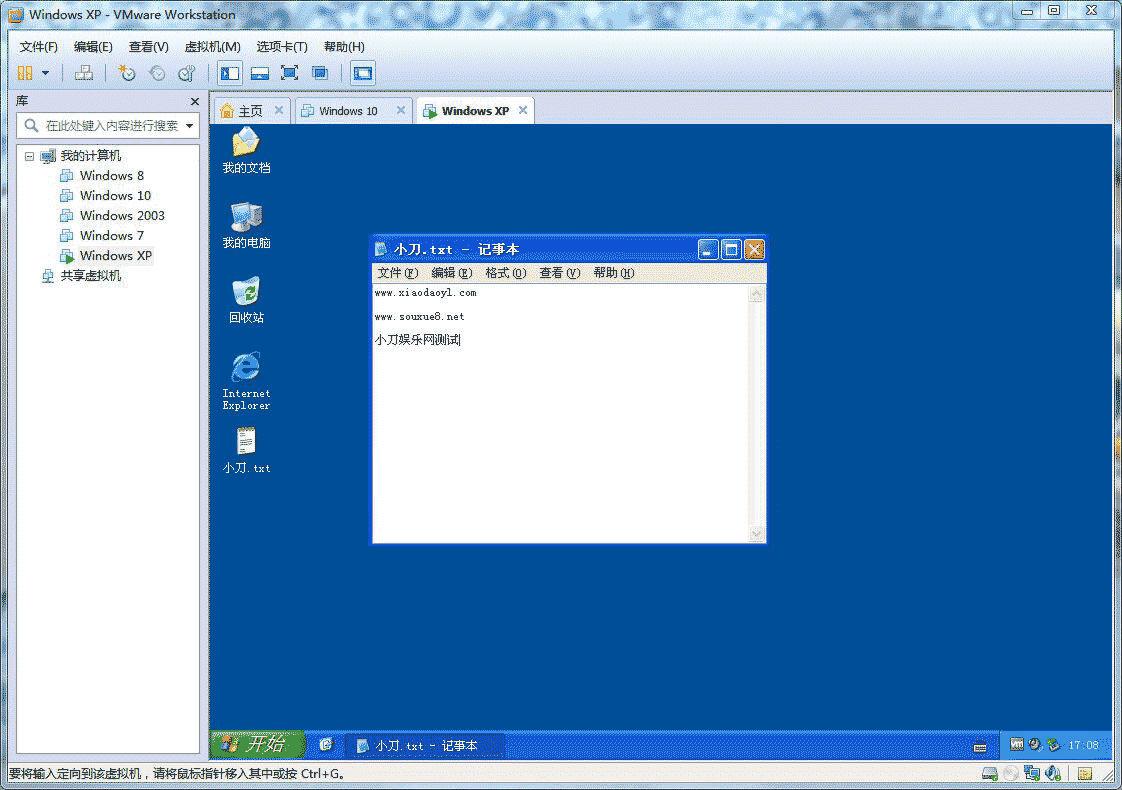1122x790 pixels.
Task: Toggle the library sidebar view button
Action: [230, 73]
